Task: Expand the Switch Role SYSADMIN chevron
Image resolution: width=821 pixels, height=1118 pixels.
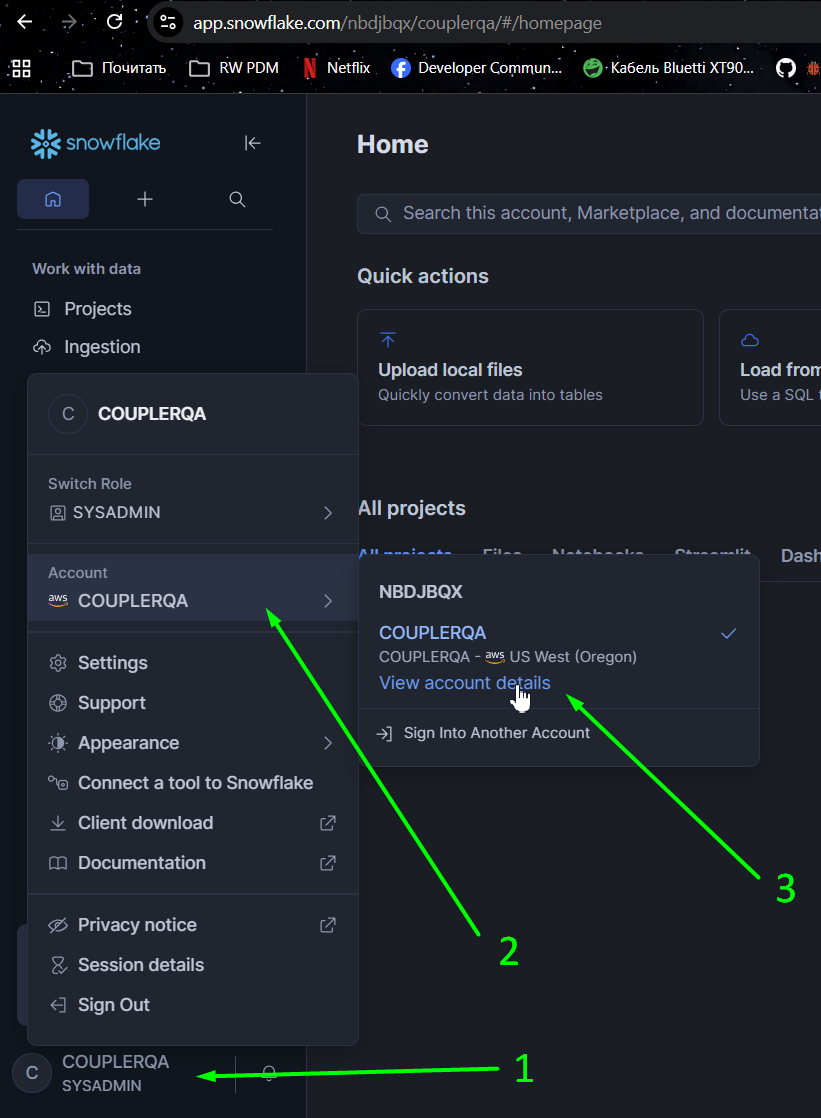Action: [327, 513]
